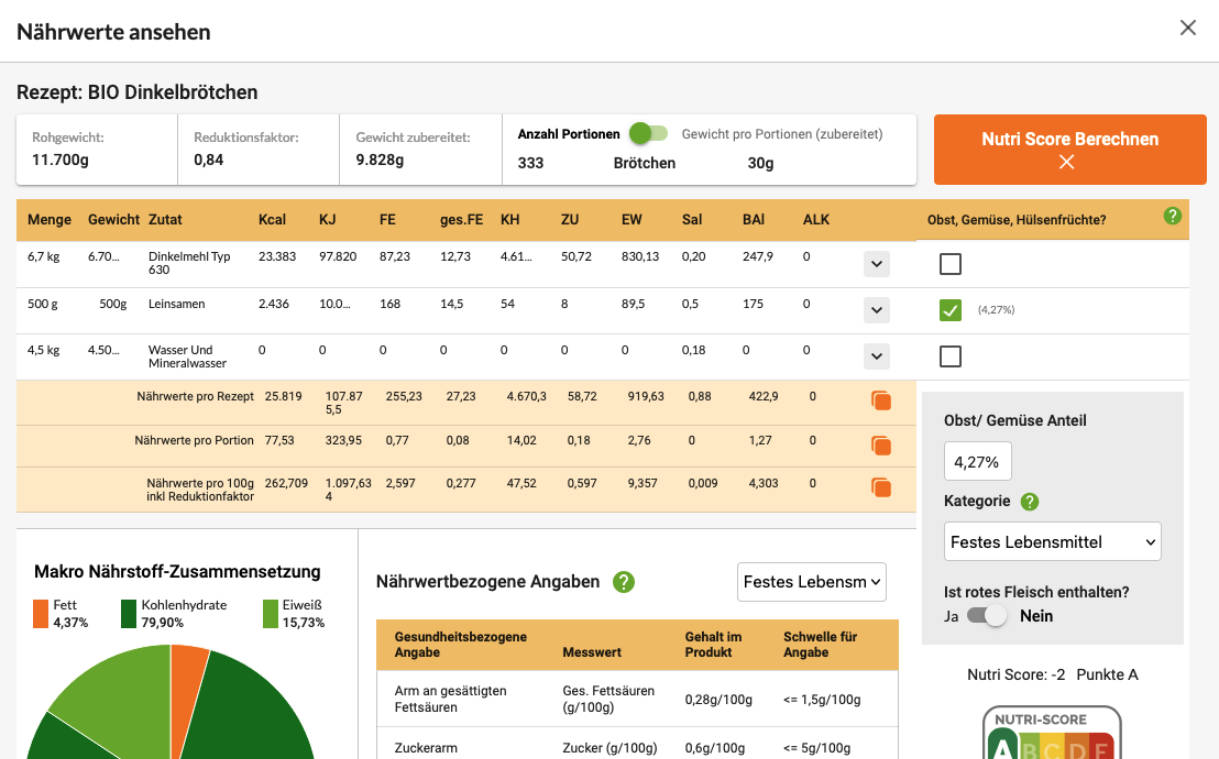This screenshot has width=1219, height=759.
Task: Click the portion count 333
Action: point(531,163)
